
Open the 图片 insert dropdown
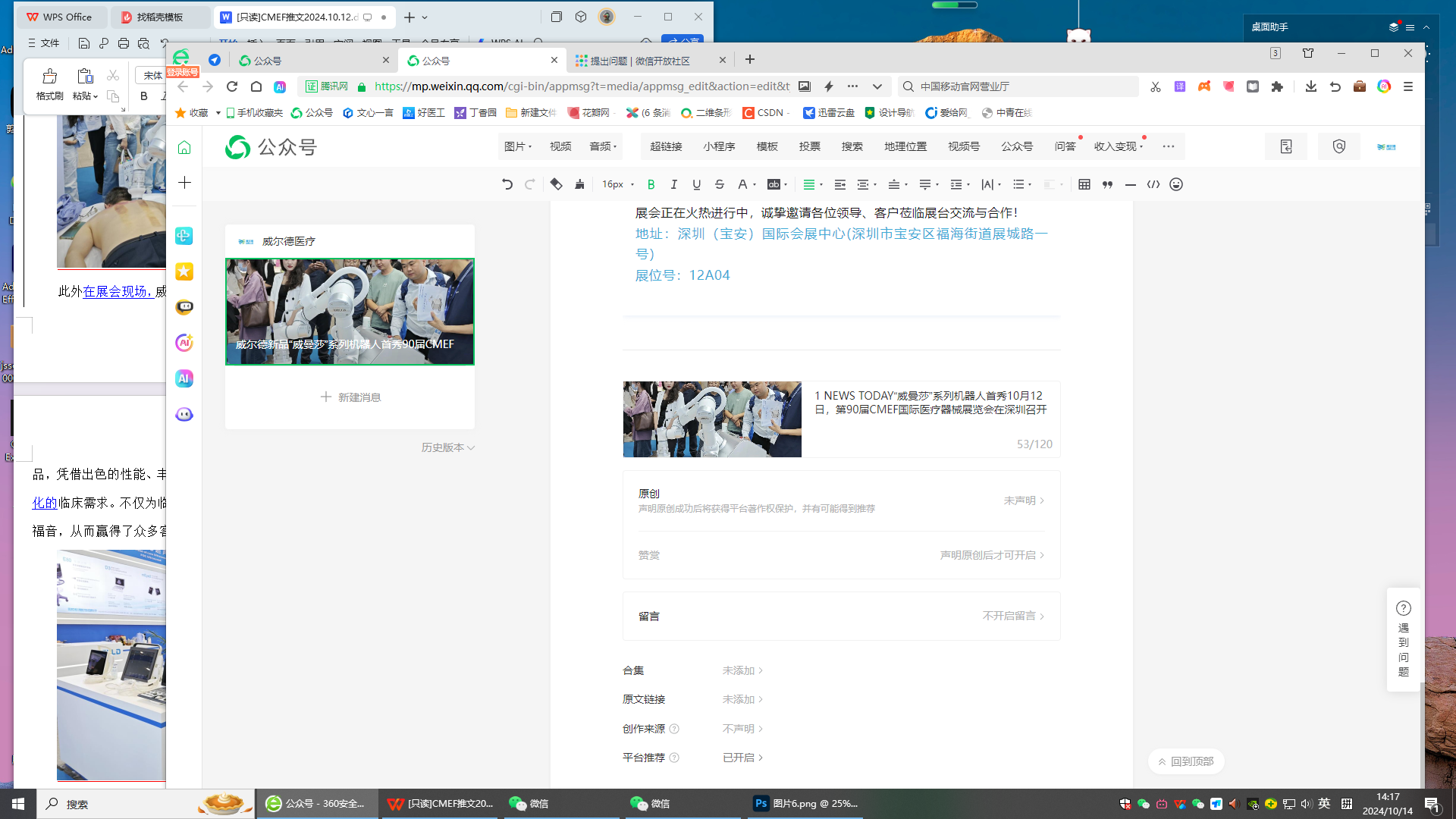(518, 146)
